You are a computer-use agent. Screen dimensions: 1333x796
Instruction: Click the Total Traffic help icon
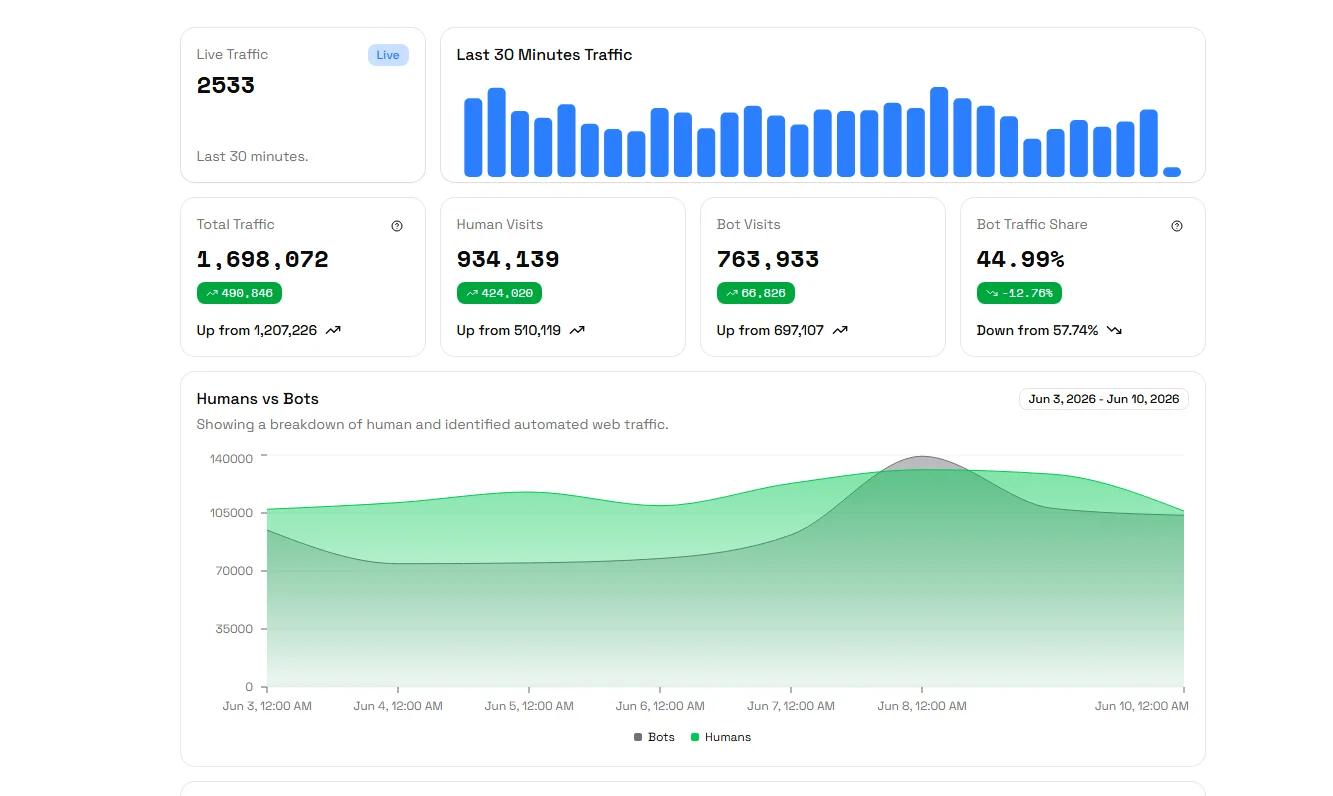397,226
